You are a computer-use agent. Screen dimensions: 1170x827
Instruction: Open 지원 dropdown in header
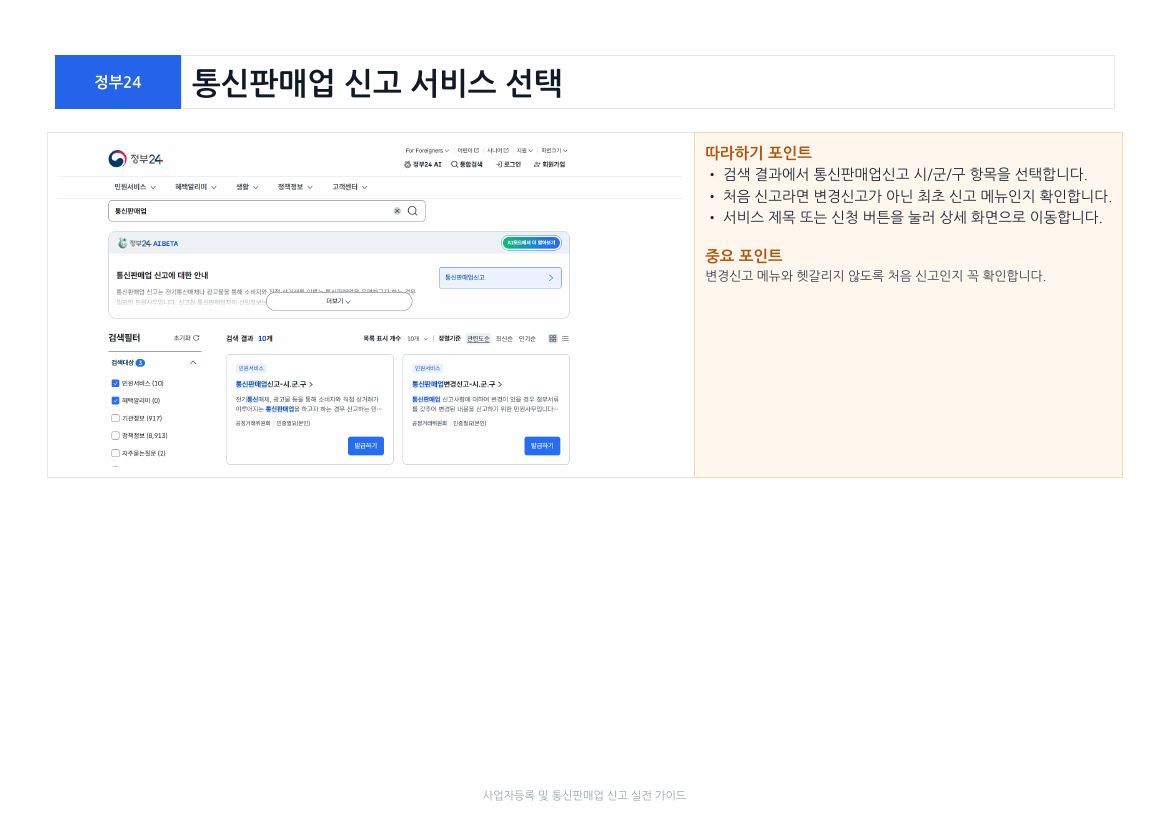click(x=525, y=151)
